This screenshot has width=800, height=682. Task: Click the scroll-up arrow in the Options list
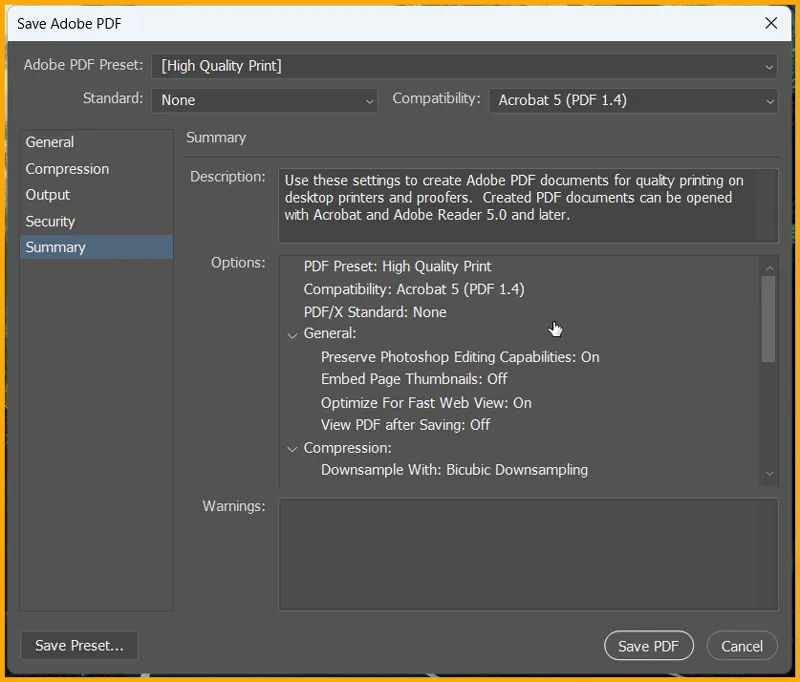[x=769, y=266]
